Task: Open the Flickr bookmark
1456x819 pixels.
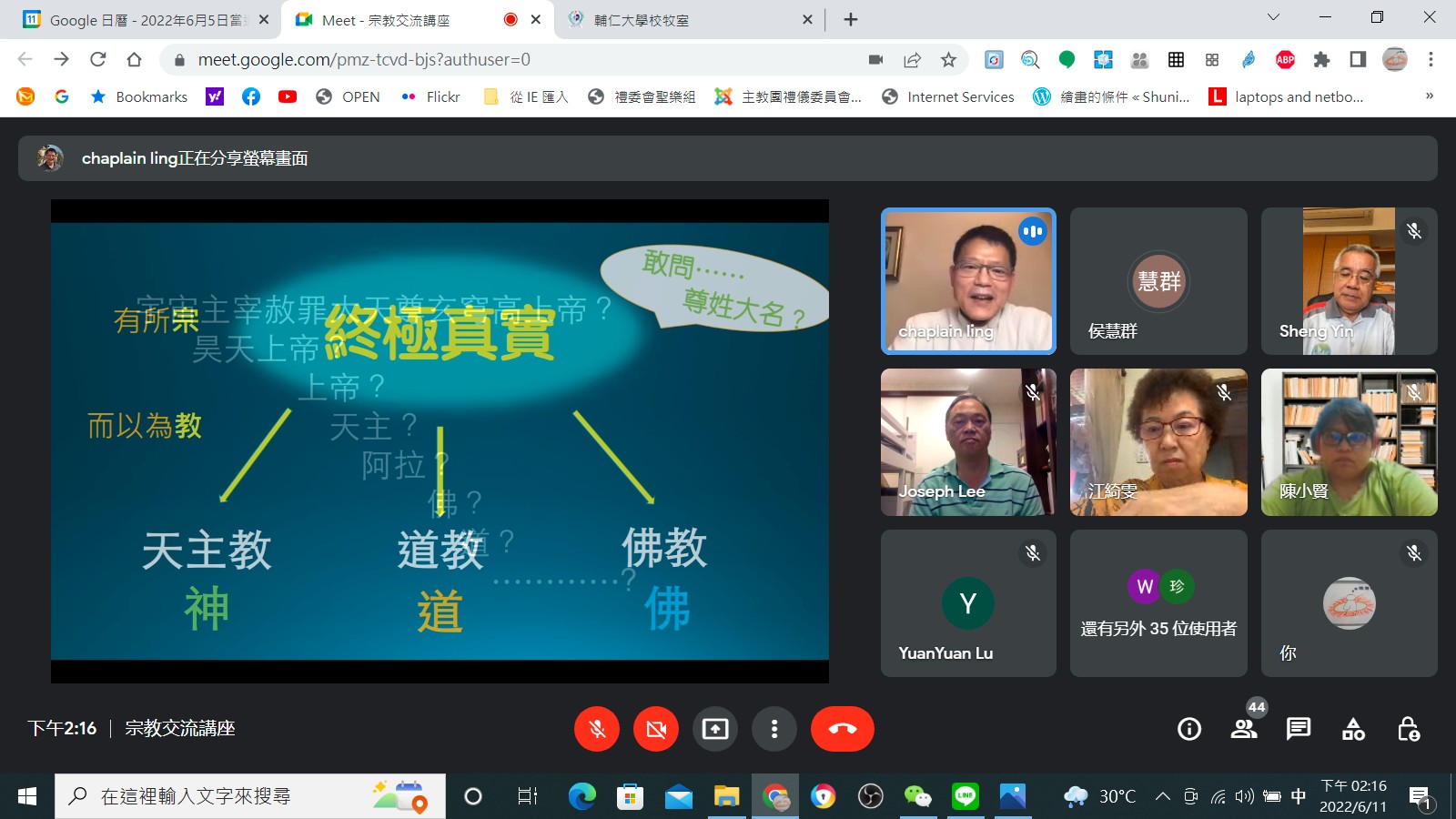Action: 430,96
